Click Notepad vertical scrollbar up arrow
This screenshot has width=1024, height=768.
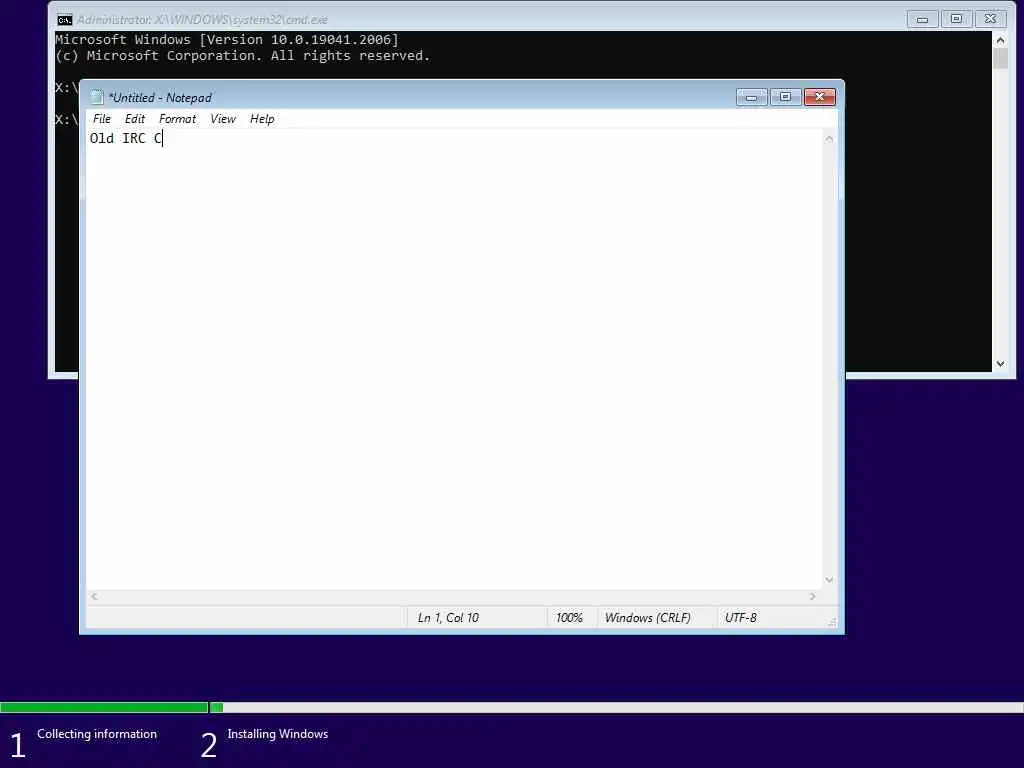pyautogui.click(x=829, y=138)
